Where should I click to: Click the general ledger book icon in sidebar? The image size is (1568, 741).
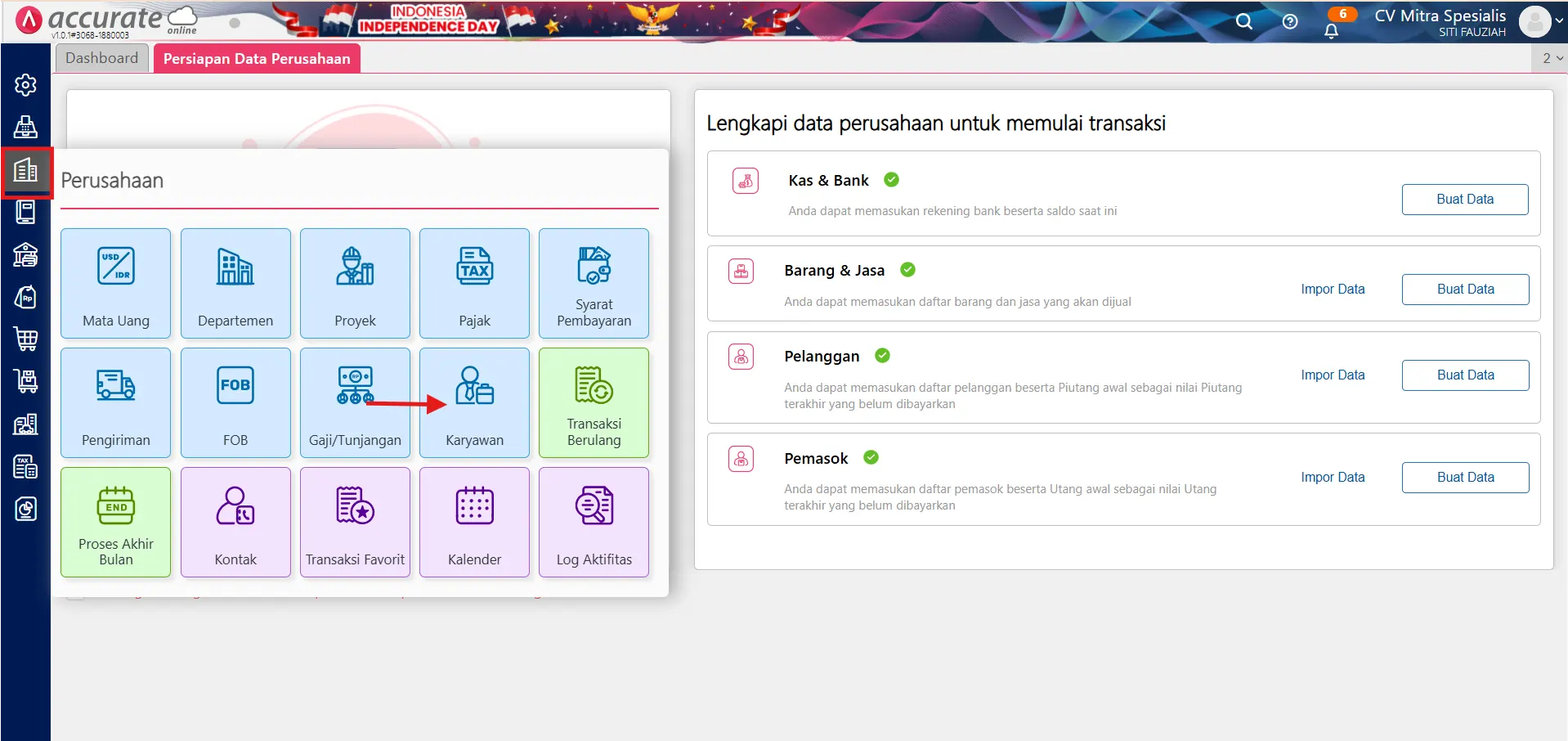25,212
